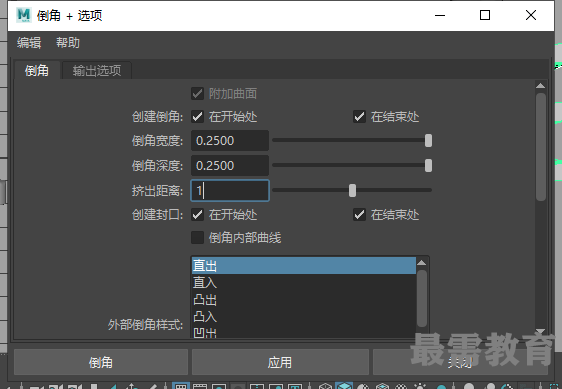
Task: Select 凹出 in the bevel style list
Action: (x=304, y=332)
